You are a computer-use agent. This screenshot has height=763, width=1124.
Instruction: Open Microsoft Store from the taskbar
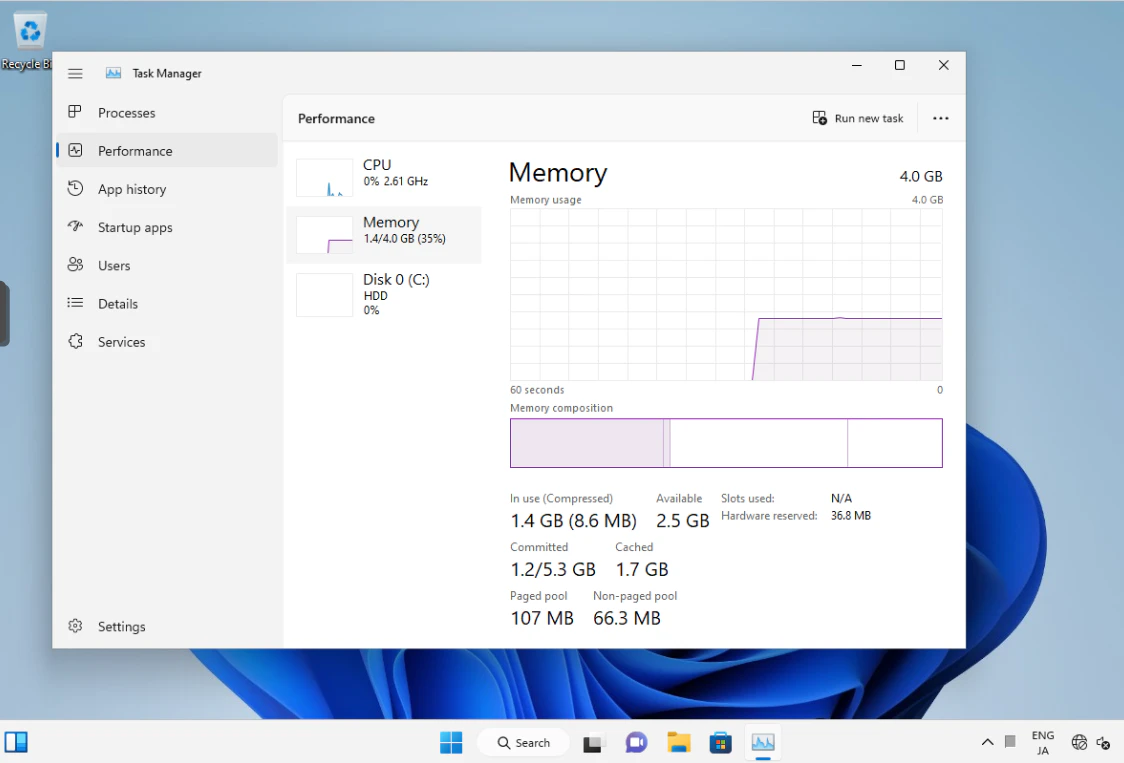tap(720, 743)
